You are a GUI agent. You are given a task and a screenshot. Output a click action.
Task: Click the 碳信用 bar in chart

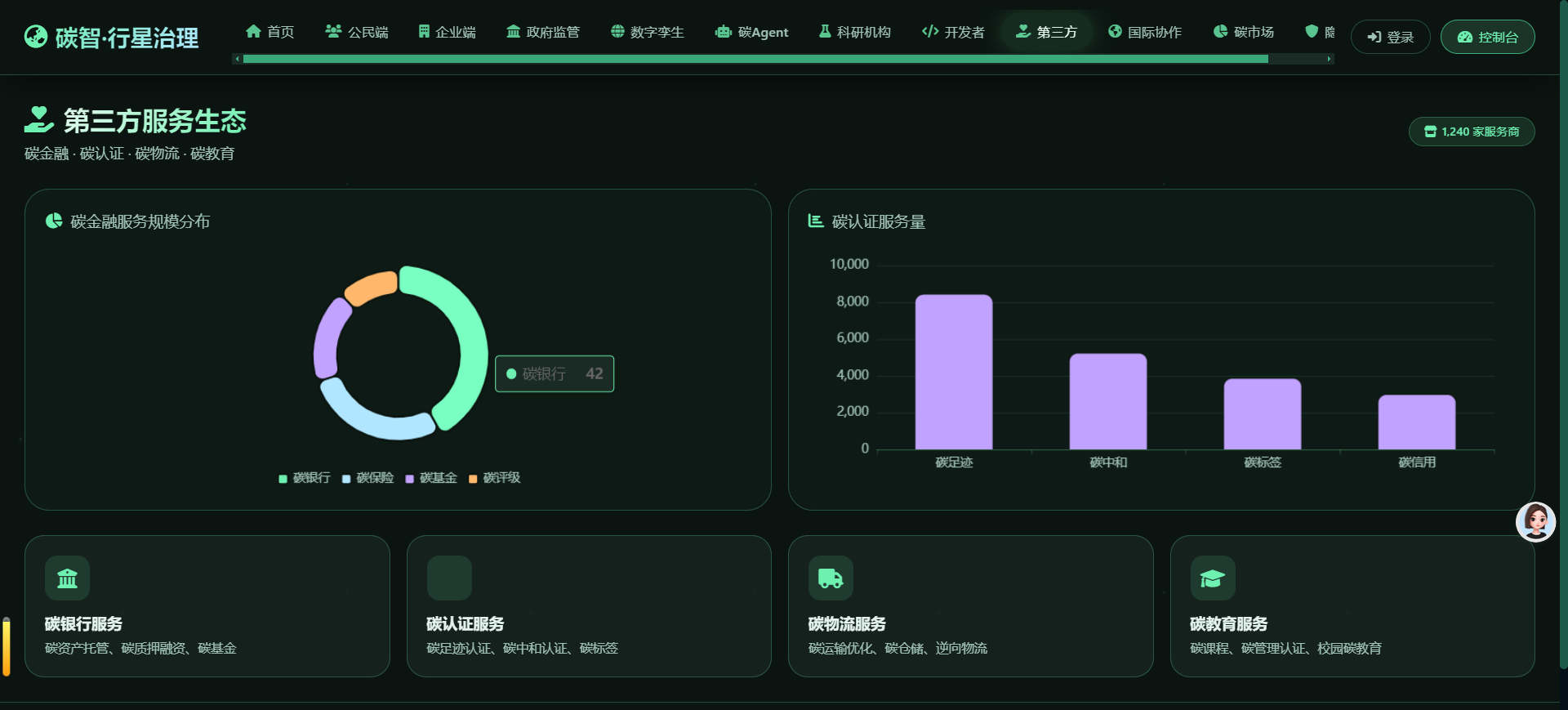[x=1417, y=422]
